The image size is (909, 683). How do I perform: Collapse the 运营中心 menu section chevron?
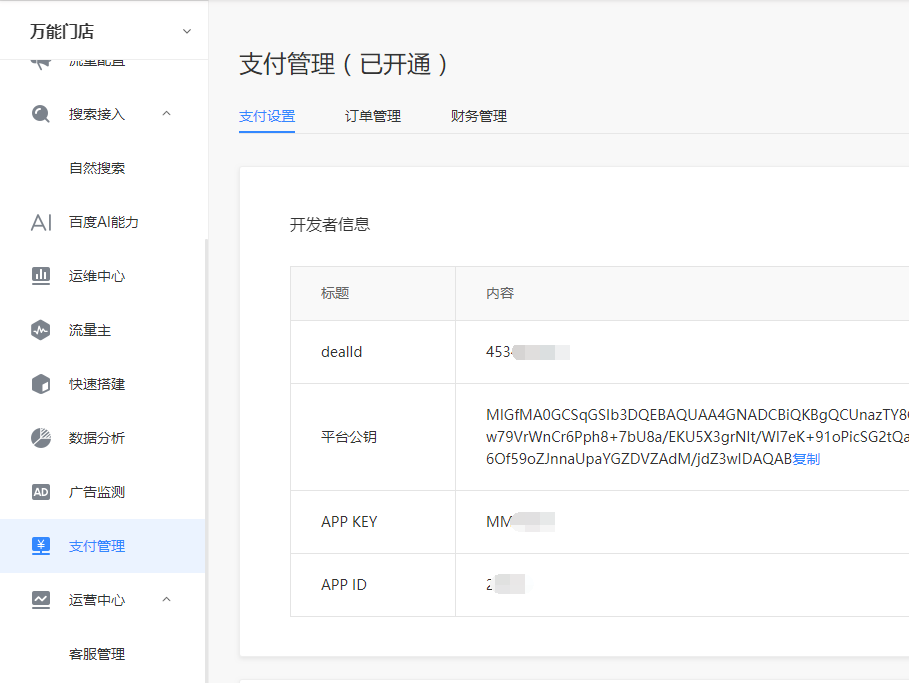coord(167,600)
